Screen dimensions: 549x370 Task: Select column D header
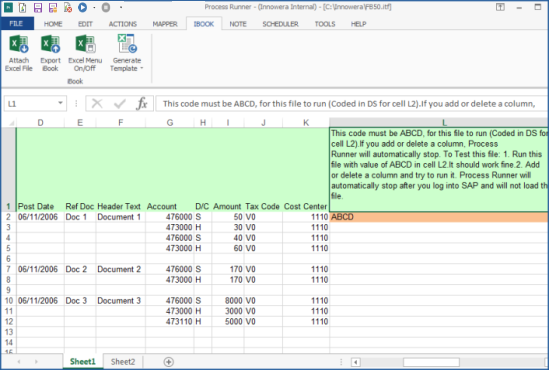click(x=40, y=123)
